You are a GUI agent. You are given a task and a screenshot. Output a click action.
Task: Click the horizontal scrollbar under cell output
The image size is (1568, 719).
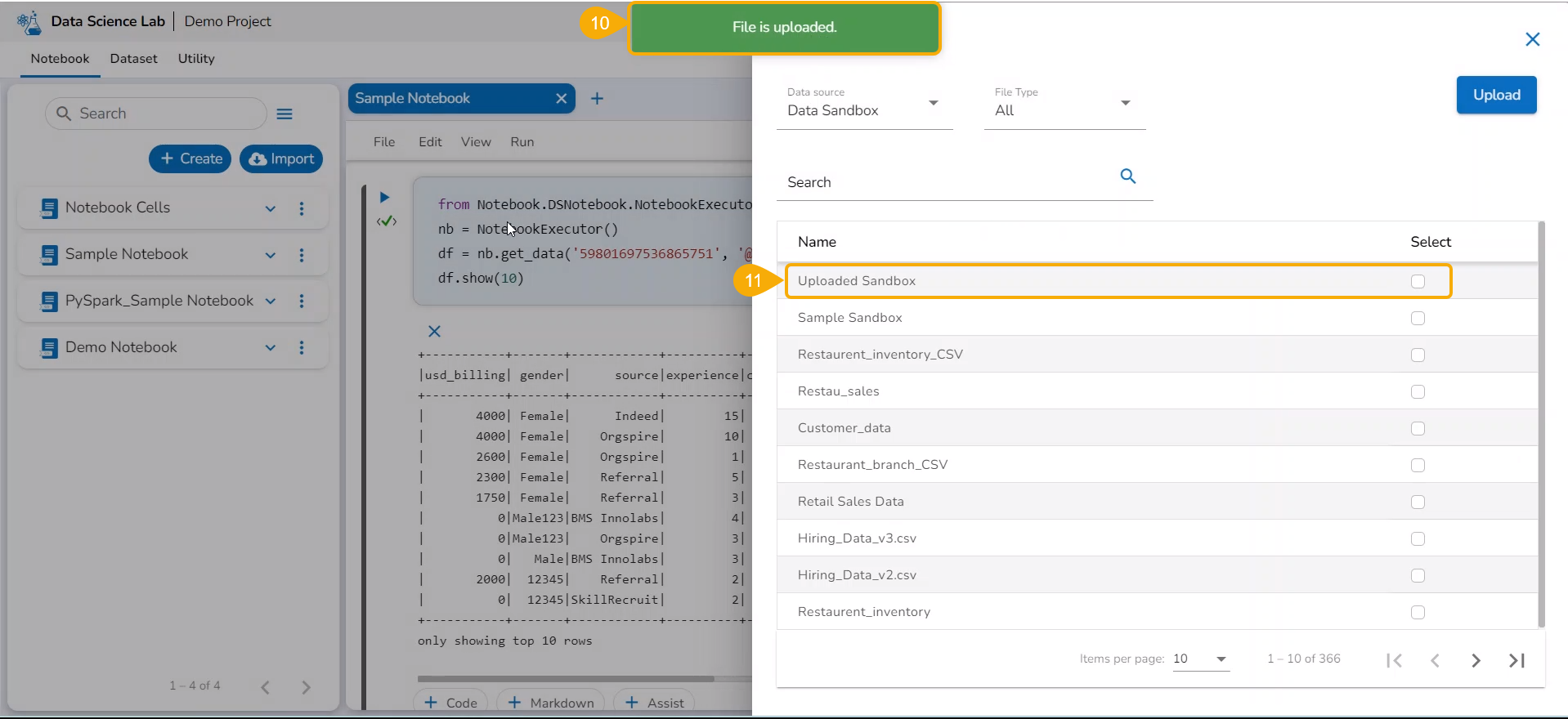(x=566, y=678)
